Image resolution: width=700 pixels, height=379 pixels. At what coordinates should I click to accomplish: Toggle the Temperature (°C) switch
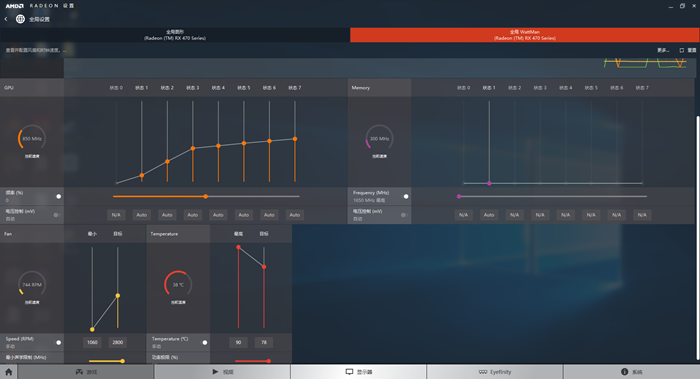[204, 342]
